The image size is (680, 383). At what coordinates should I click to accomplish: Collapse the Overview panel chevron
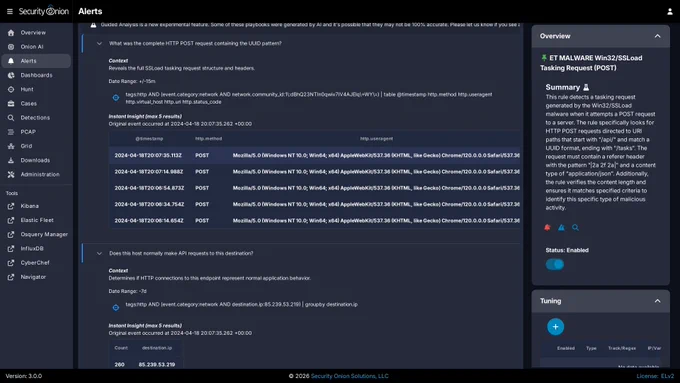pos(657,36)
